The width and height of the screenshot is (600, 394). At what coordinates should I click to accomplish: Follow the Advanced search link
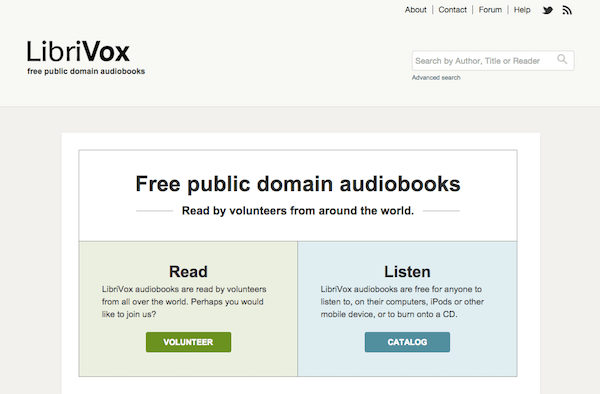click(436, 78)
